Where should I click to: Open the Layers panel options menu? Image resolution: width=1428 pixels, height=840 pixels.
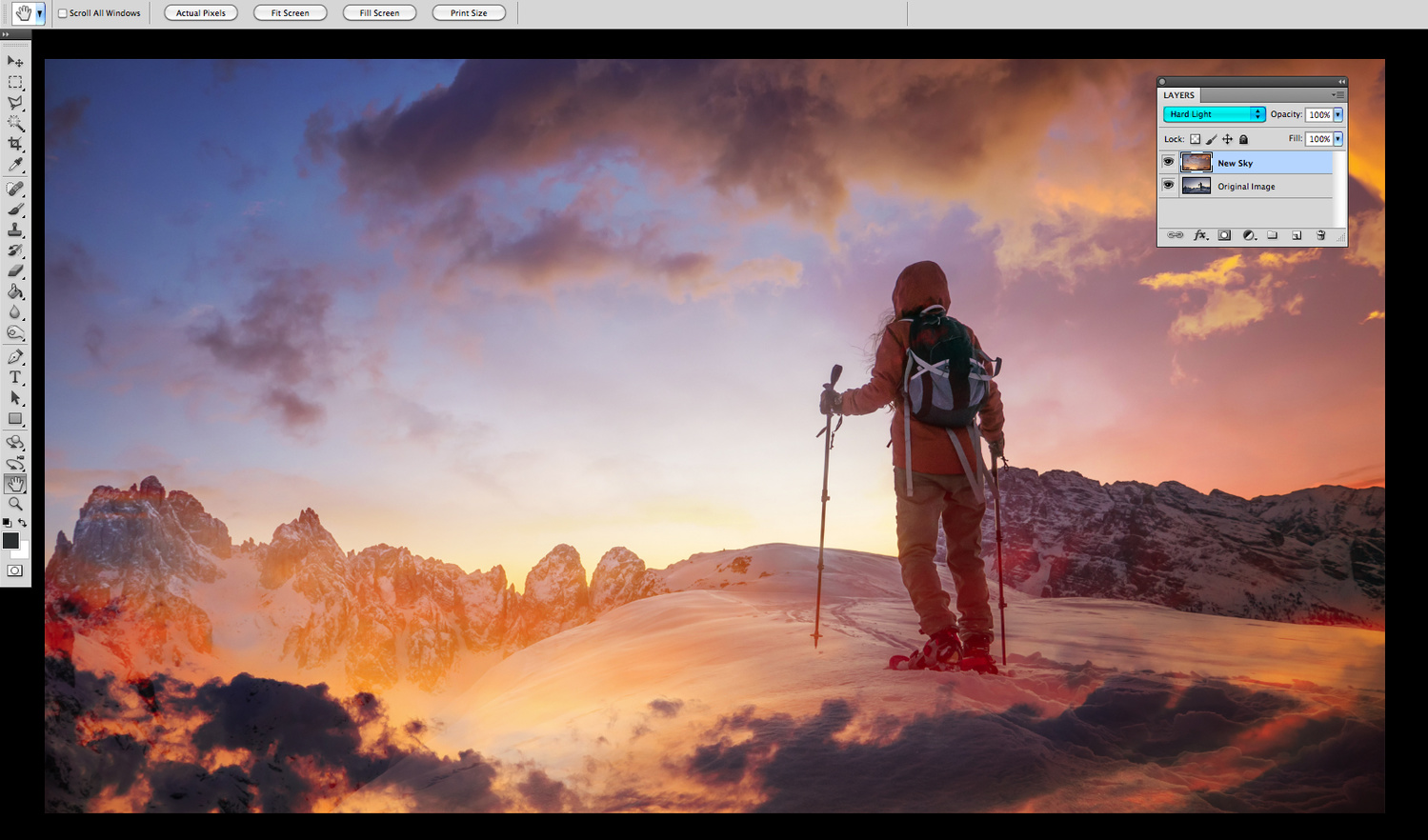click(1338, 95)
